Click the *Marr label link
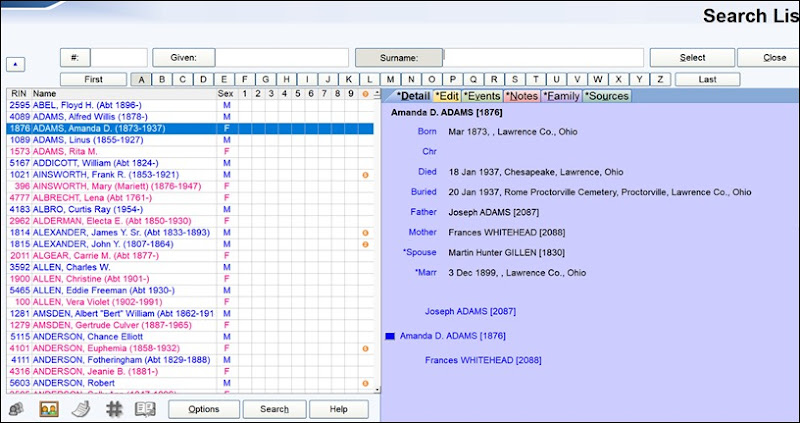 coord(426,272)
